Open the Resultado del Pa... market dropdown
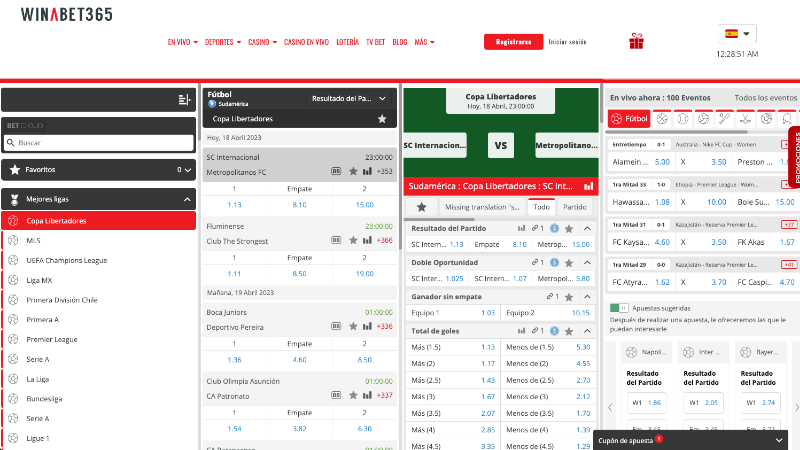 [348, 98]
